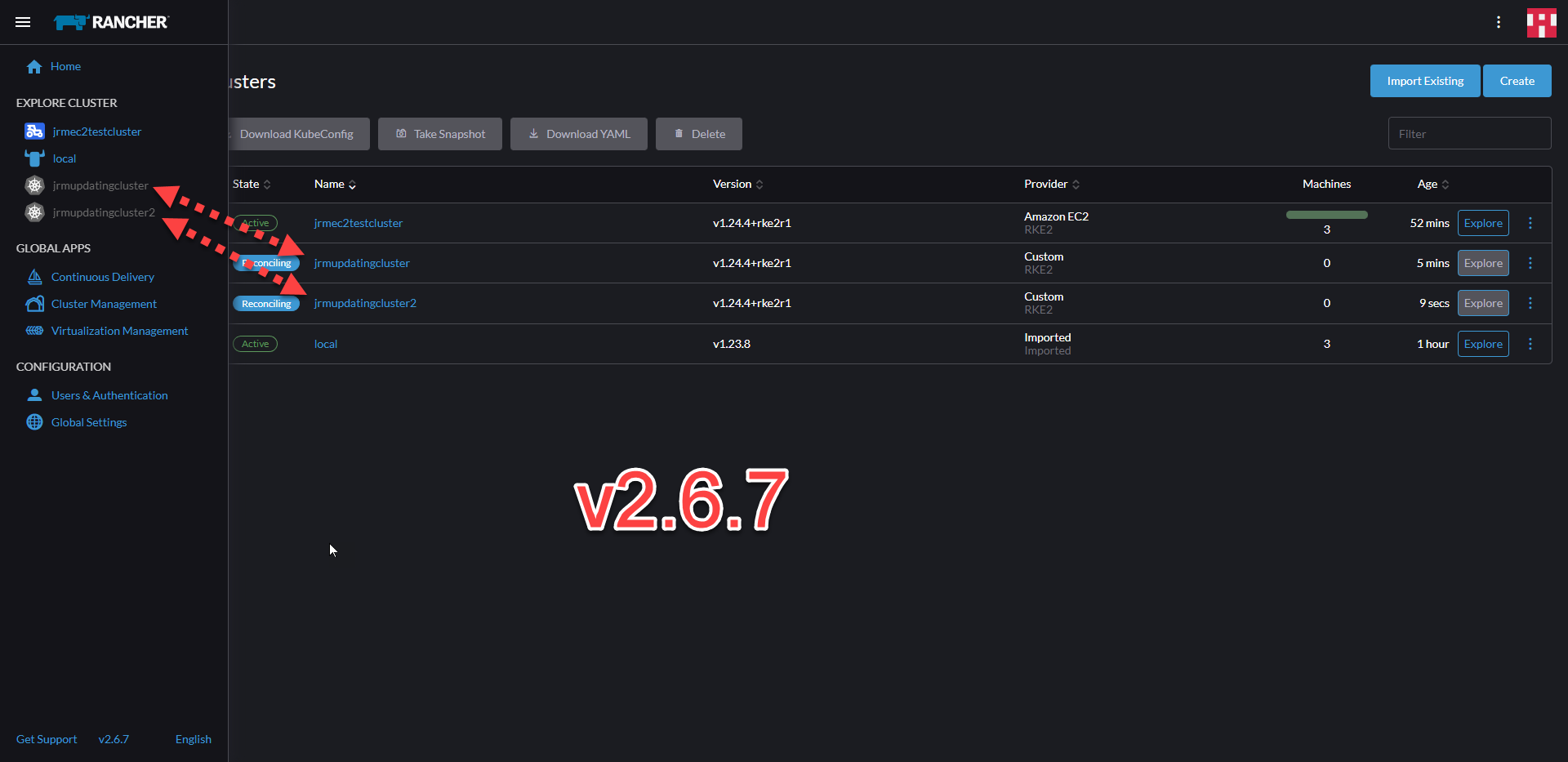Image resolution: width=1568 pixels, height=762 pixels.
Task: Open the kebab menu for jrmupdatingcluster row
Action: [x=1531, y=263]
